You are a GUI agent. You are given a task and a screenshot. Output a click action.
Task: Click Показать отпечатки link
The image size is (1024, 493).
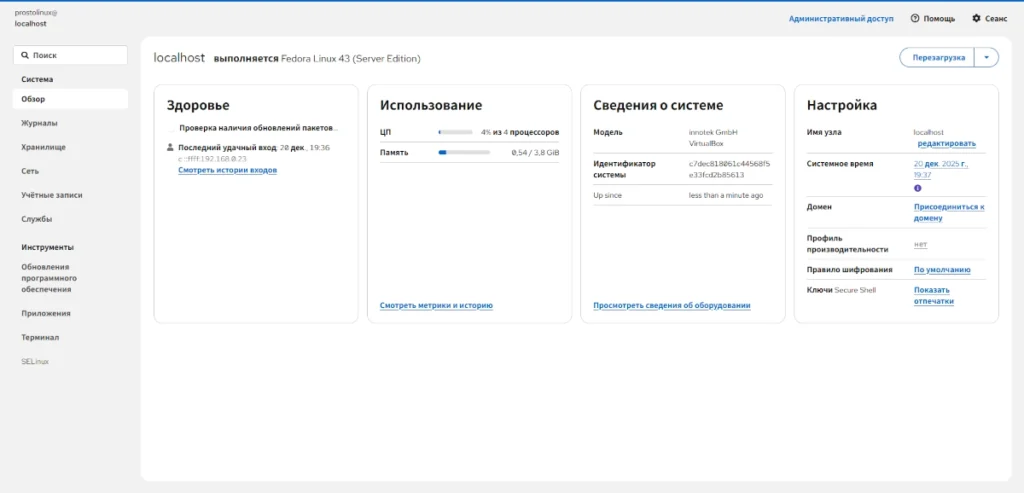pos(934,296)
